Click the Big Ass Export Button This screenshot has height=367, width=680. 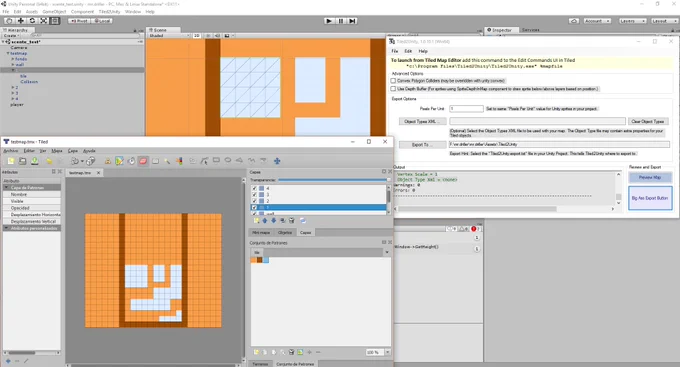[650, 198]
